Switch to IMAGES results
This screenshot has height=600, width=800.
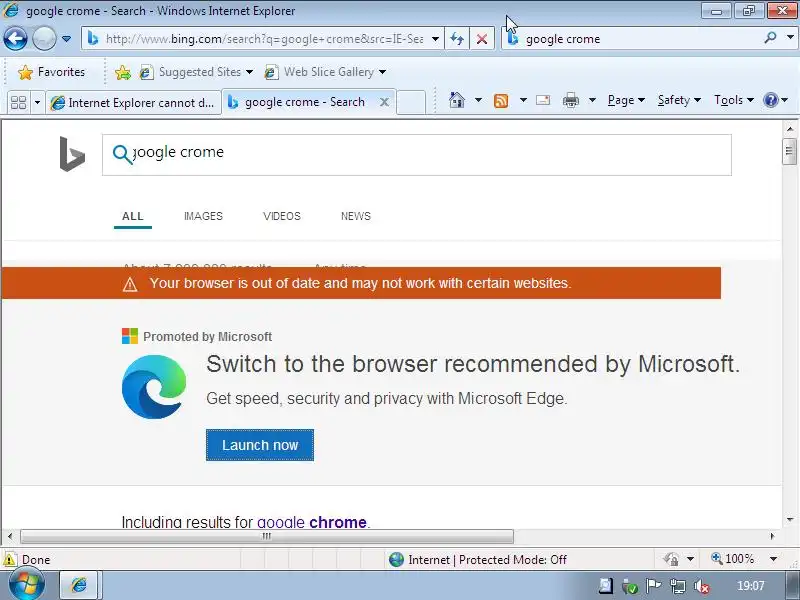click(x=203, y=216)
